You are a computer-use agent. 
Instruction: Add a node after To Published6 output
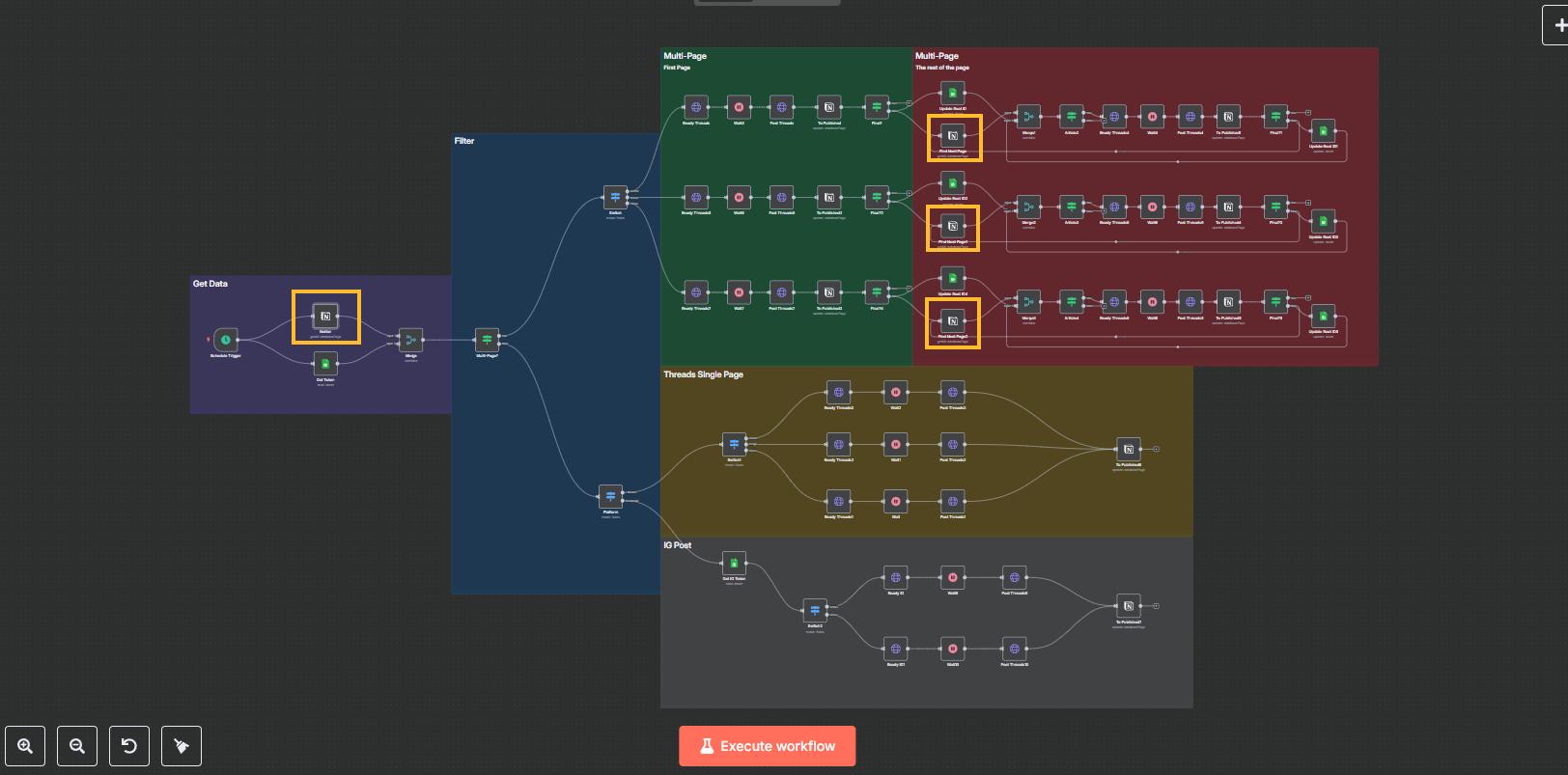pos(1156,449)
